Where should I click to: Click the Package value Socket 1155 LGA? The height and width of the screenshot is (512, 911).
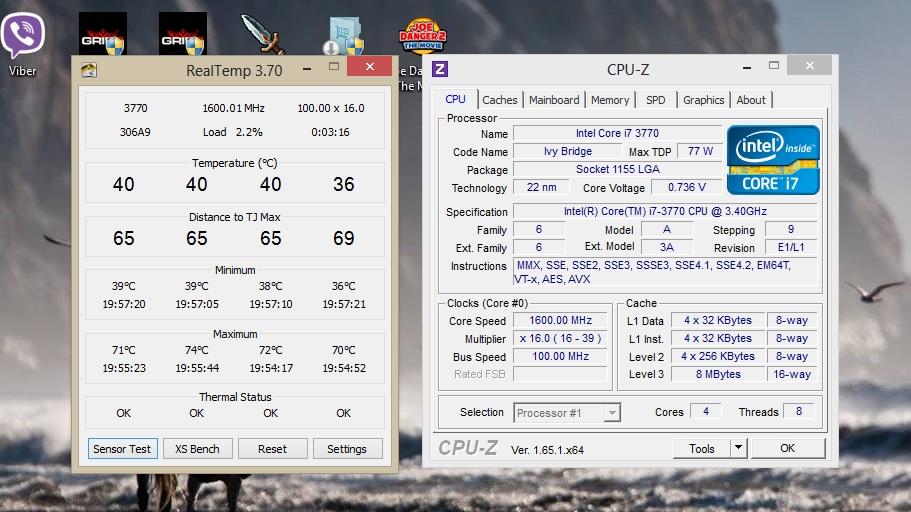pos(617,169)
